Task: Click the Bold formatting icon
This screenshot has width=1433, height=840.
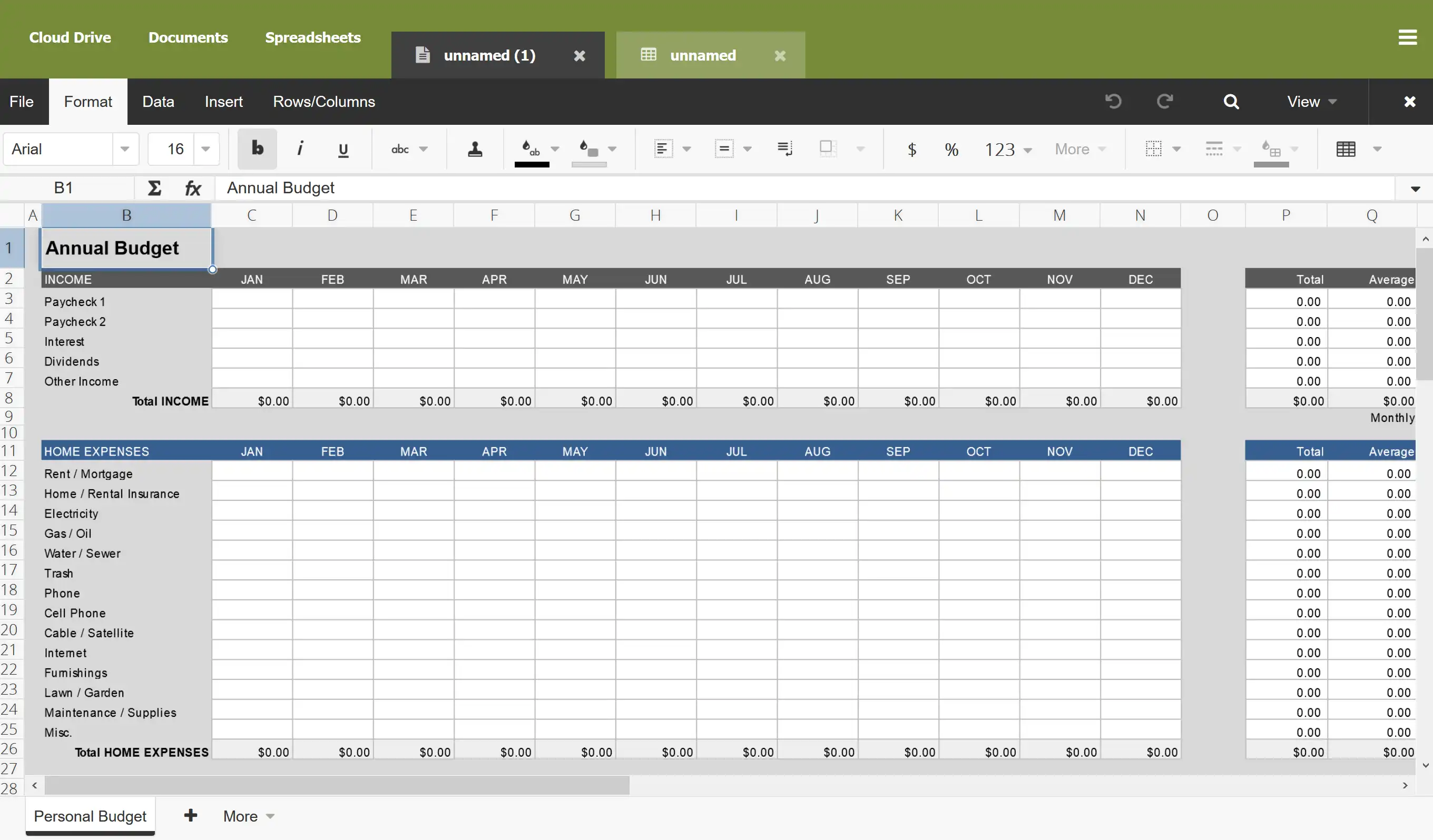Action: coord(258,149)
